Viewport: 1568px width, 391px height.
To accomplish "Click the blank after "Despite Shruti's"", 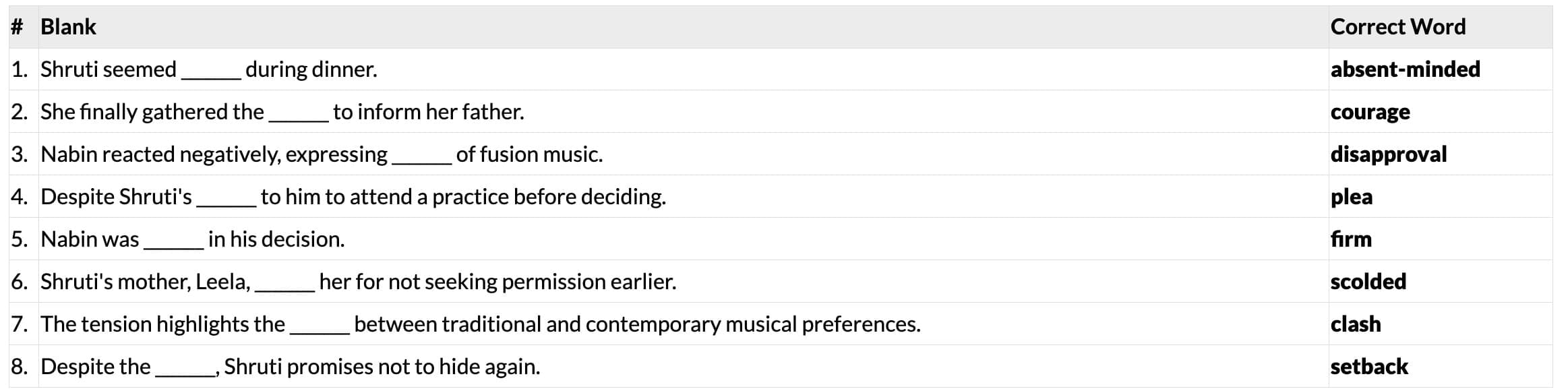I will (x=227, y=200).
